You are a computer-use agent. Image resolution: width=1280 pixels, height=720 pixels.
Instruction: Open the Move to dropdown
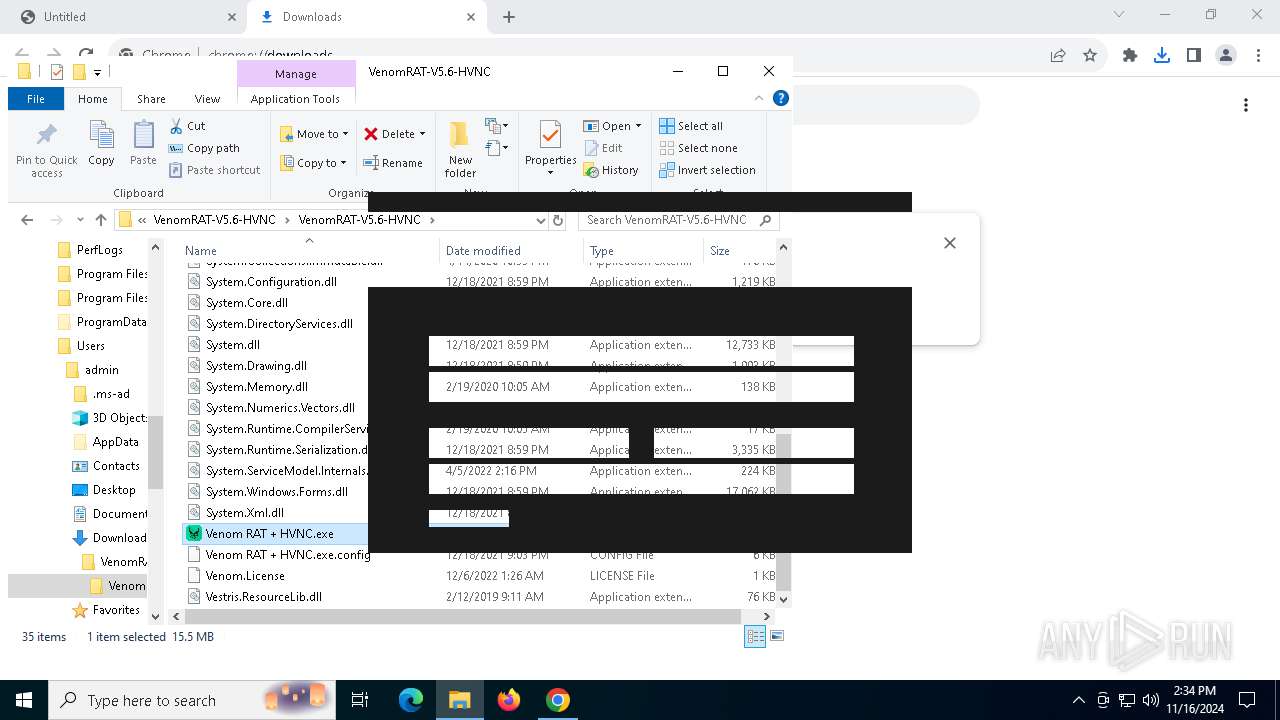[x=314, y=134]
